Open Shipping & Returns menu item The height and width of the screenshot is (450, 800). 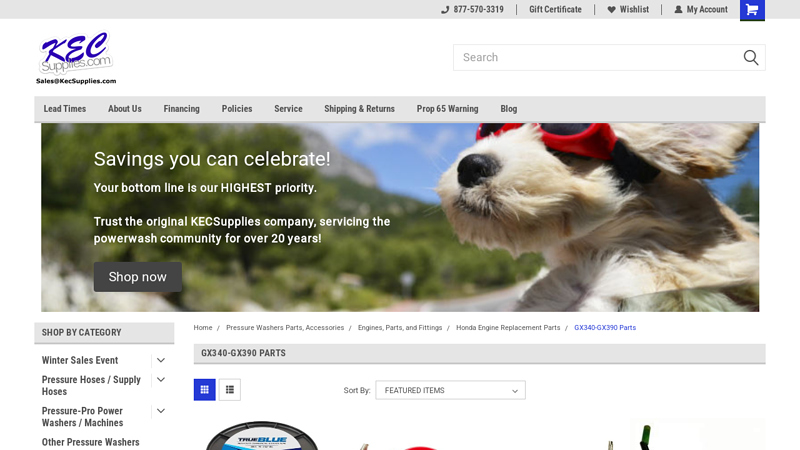coord(359,109)
